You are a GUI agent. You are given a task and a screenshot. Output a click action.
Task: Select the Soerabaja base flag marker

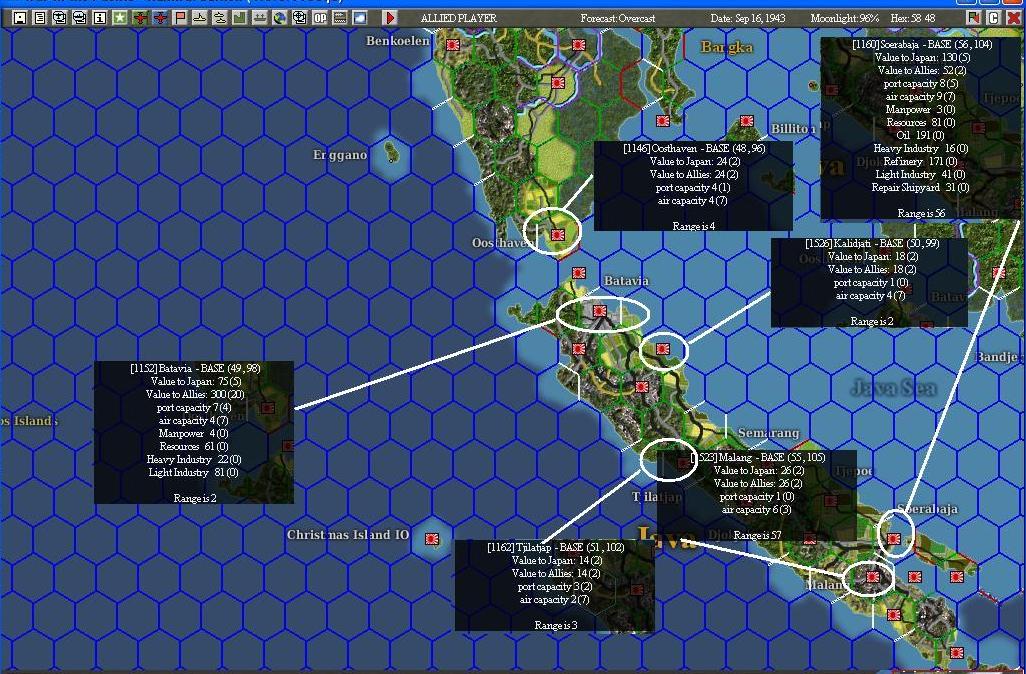pyautogui.click(x=894, y=539)
